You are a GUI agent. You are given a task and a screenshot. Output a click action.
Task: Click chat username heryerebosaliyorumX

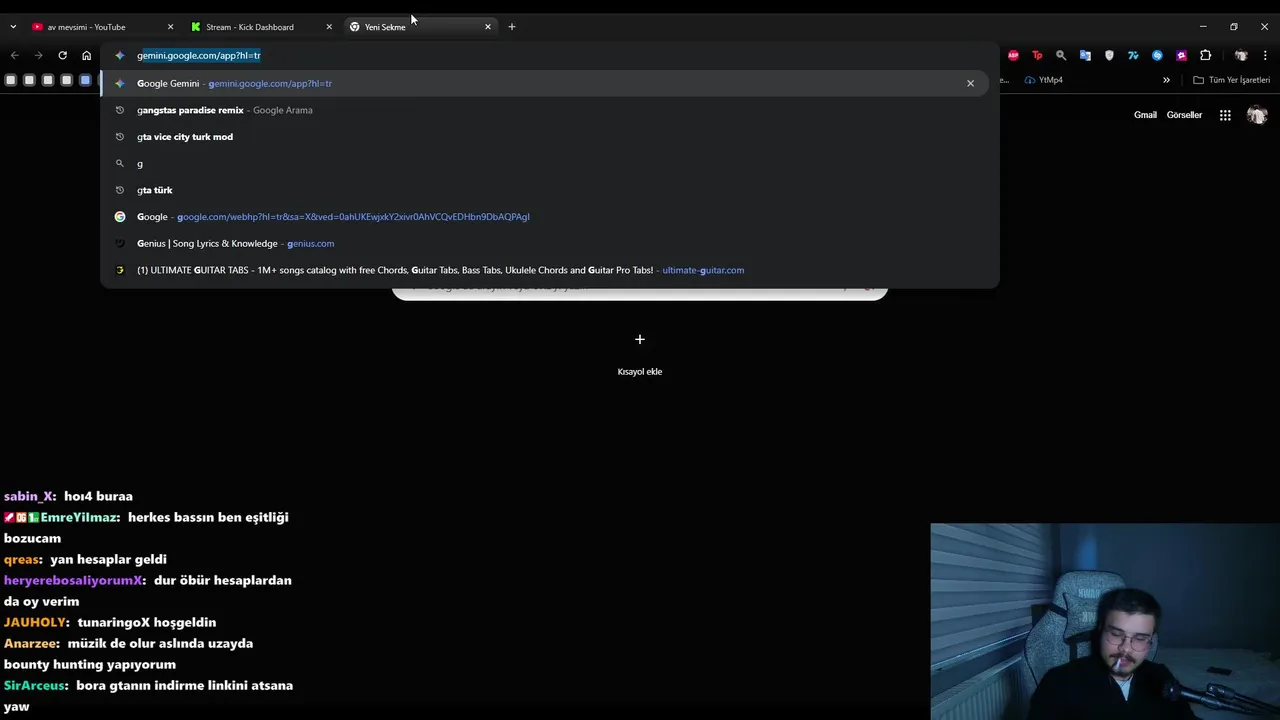(x=73, y=580)
